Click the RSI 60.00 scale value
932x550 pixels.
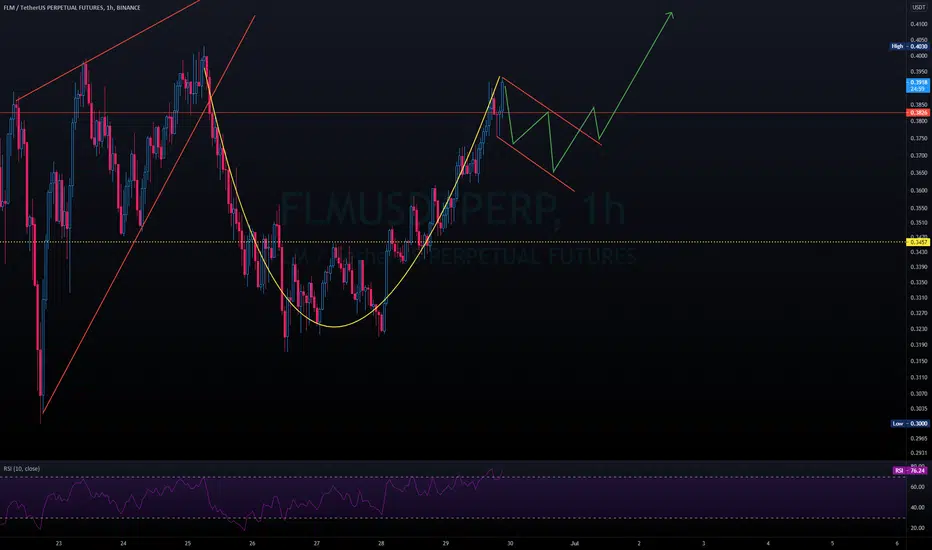pyautogui.click(x=918, y=486)
